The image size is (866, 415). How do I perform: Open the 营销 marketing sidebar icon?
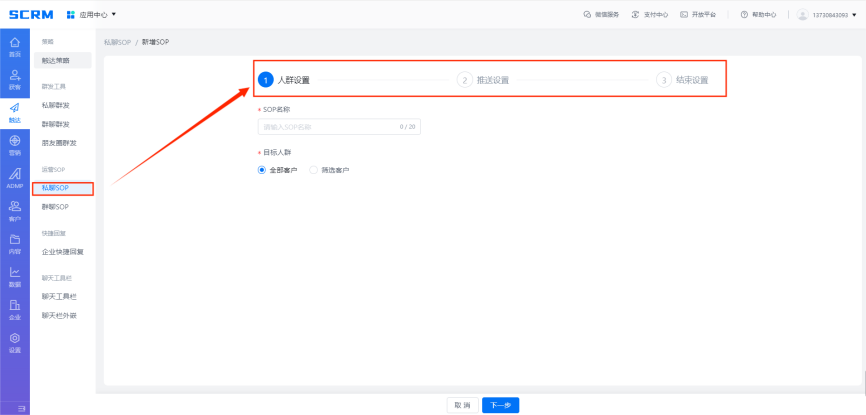(14, 145)
